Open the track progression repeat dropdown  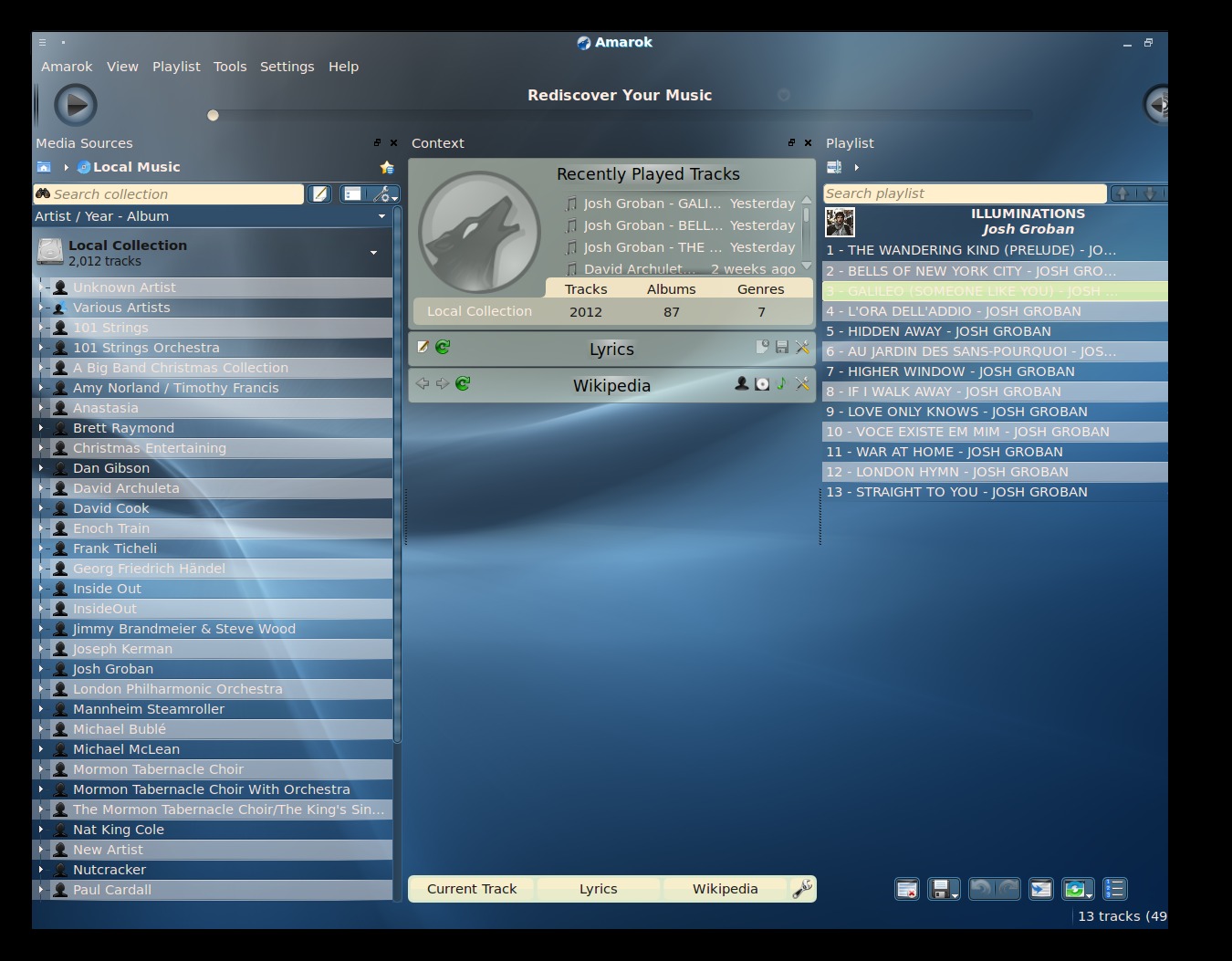(1078, 889)
